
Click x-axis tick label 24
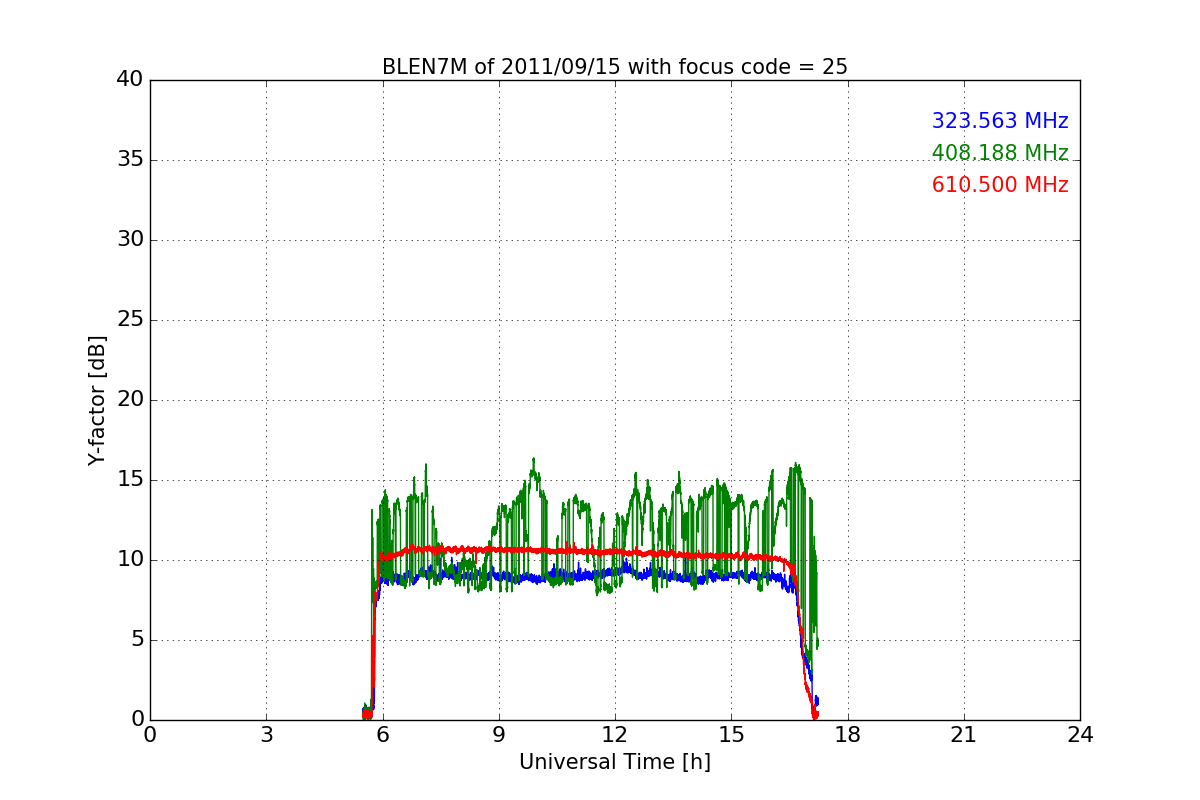pyautogui.click(x=1080, y=734)
